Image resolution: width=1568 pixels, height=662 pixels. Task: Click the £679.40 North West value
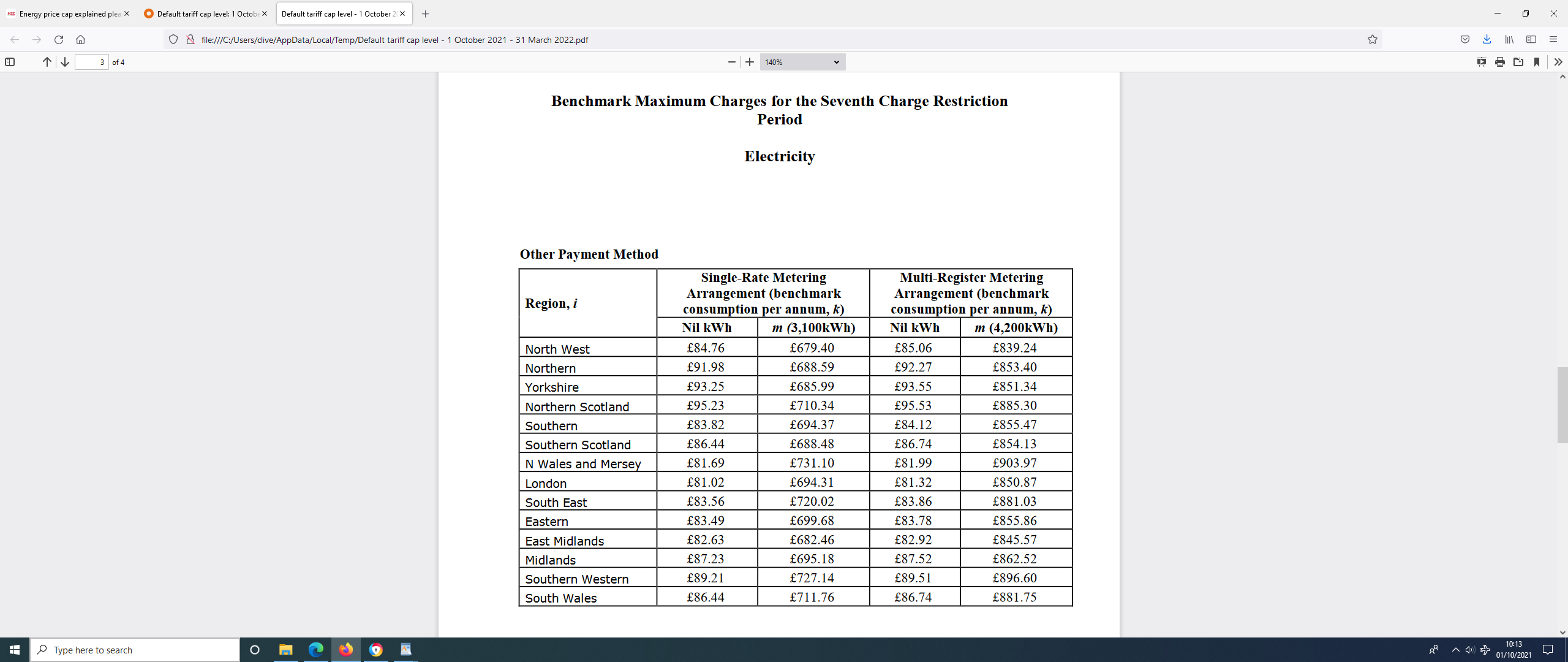pos(812,348)
